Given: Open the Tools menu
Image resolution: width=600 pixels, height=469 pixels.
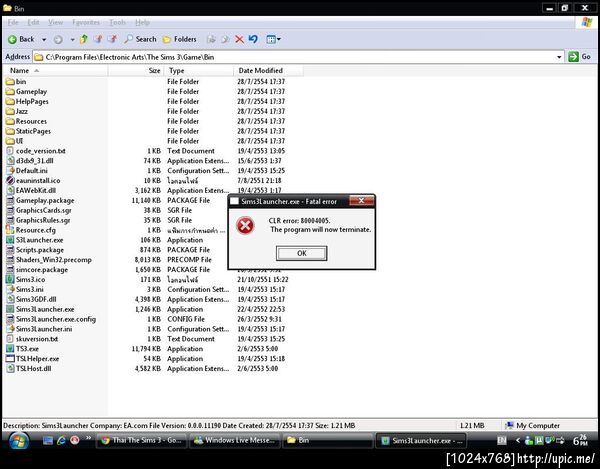Looking at the screenshot, I should click(x=117, y=22).
